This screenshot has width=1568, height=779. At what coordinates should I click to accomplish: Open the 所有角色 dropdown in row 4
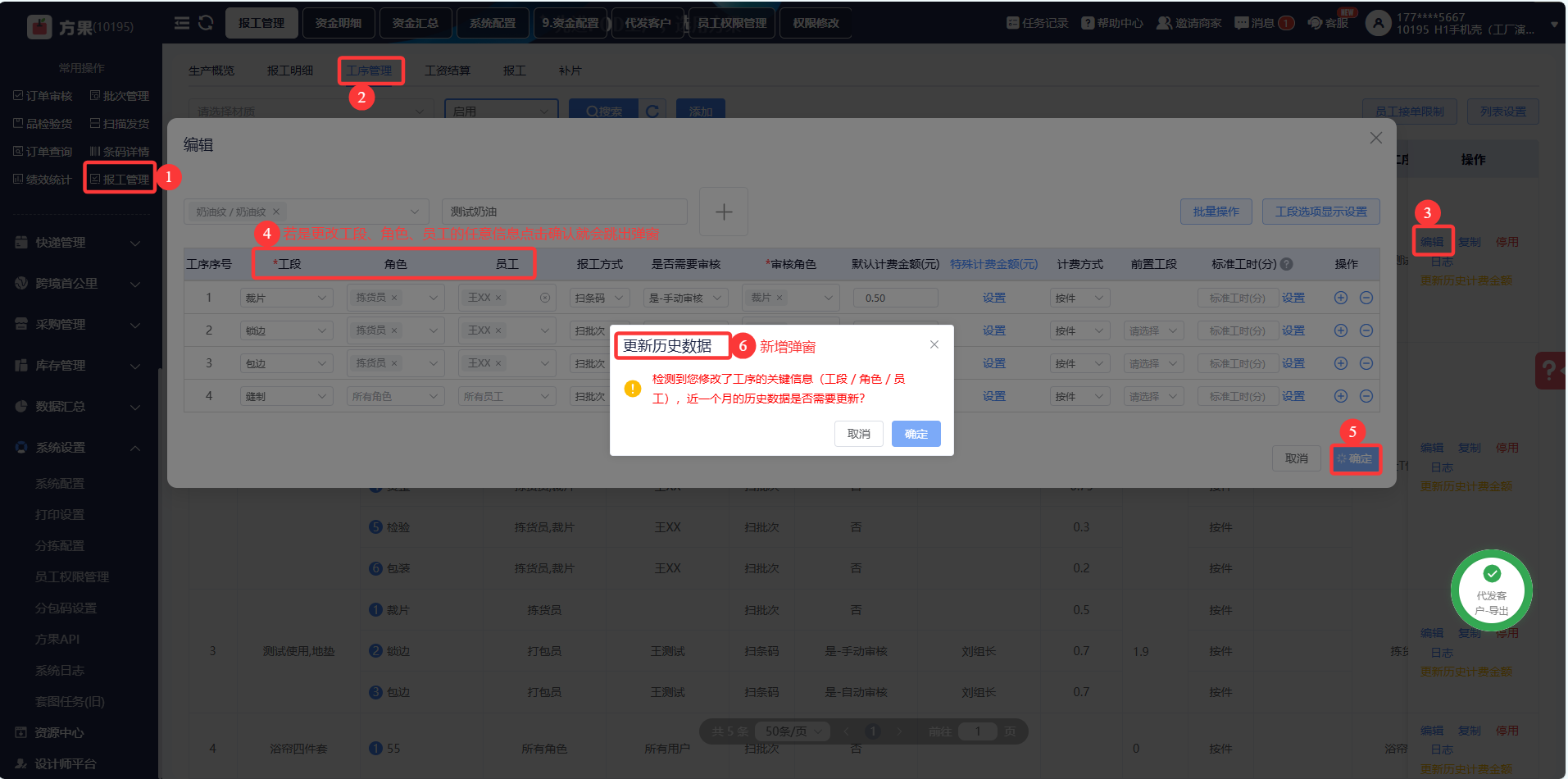(396, 396)
